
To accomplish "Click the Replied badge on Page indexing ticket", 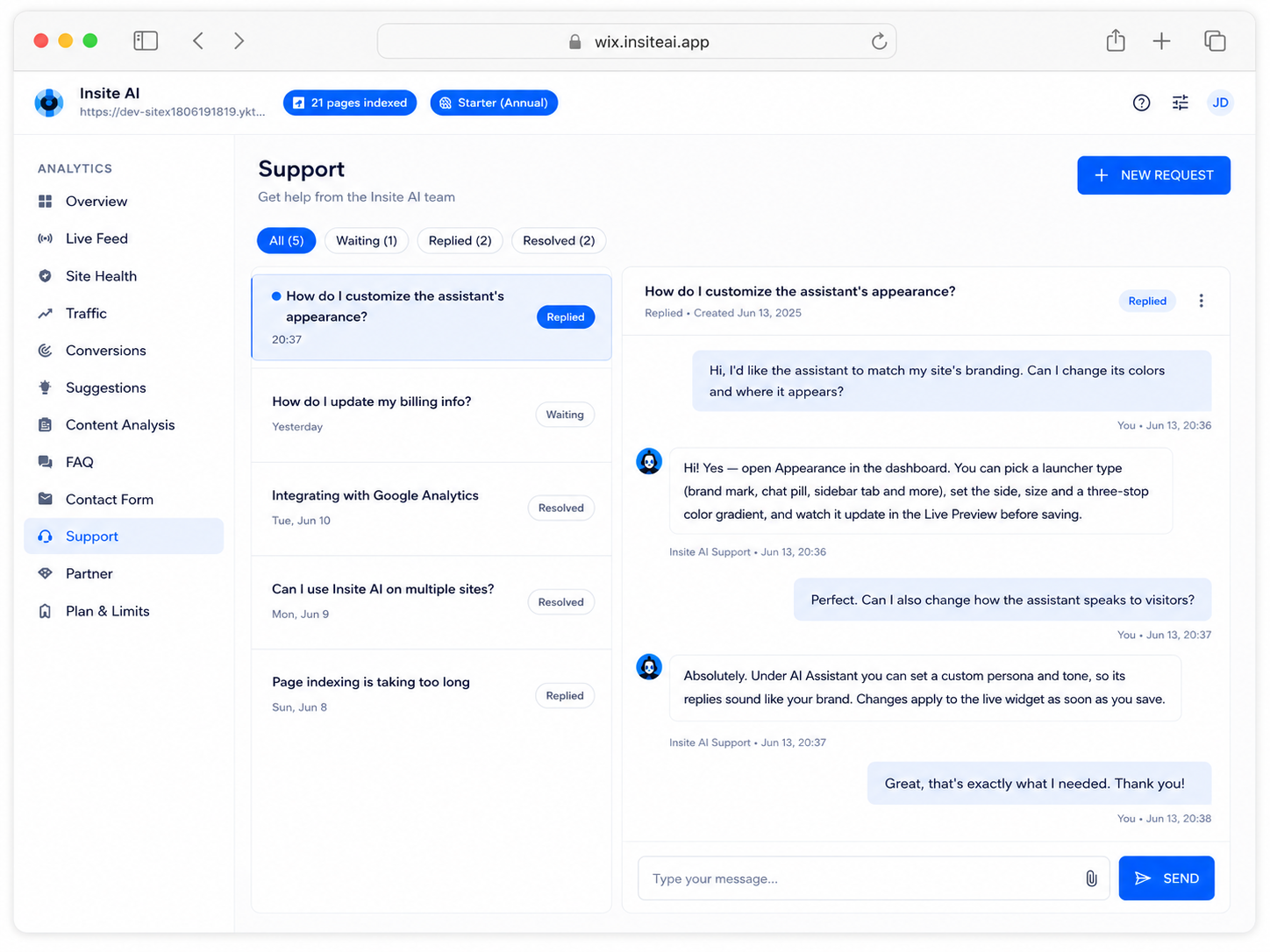I will [x=565, y=696].
